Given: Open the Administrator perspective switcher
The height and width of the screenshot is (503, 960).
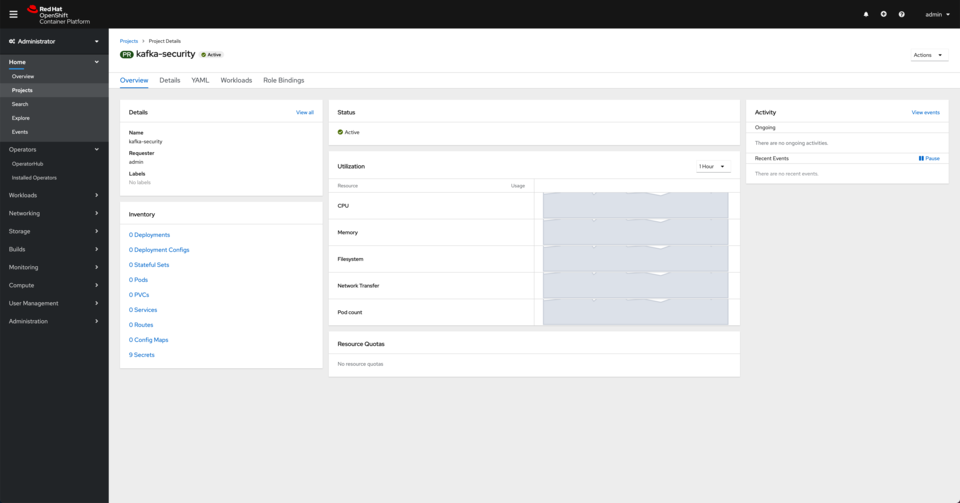Looking at the screenshot, I should tap(54, 42).
